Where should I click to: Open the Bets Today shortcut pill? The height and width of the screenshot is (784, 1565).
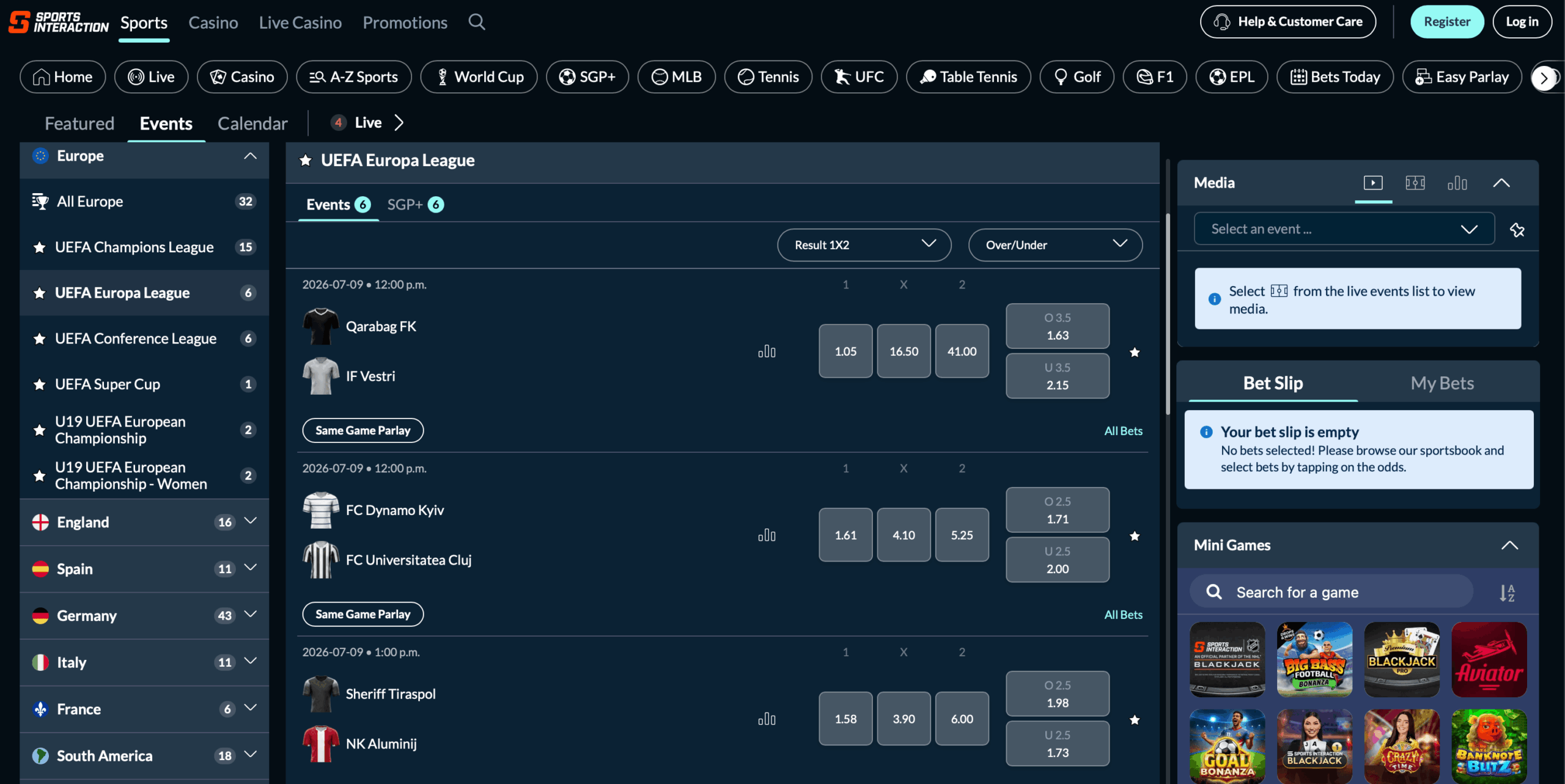point(1335,77)
